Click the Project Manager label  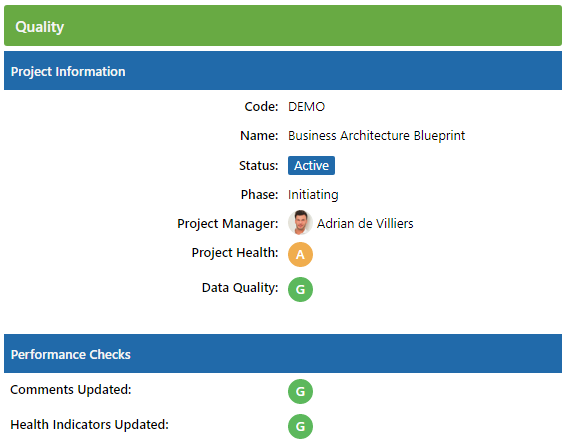(227, 223)
